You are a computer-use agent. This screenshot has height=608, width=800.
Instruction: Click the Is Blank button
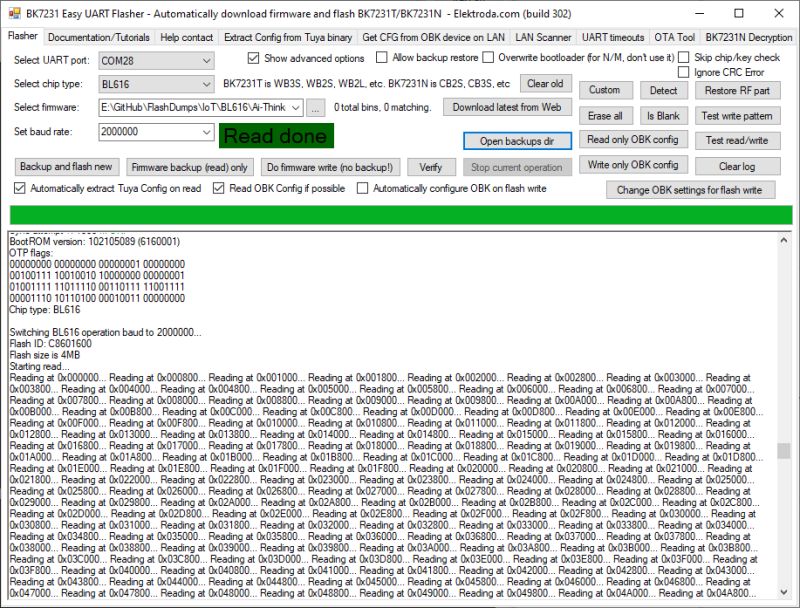click(x=663, y=116)
